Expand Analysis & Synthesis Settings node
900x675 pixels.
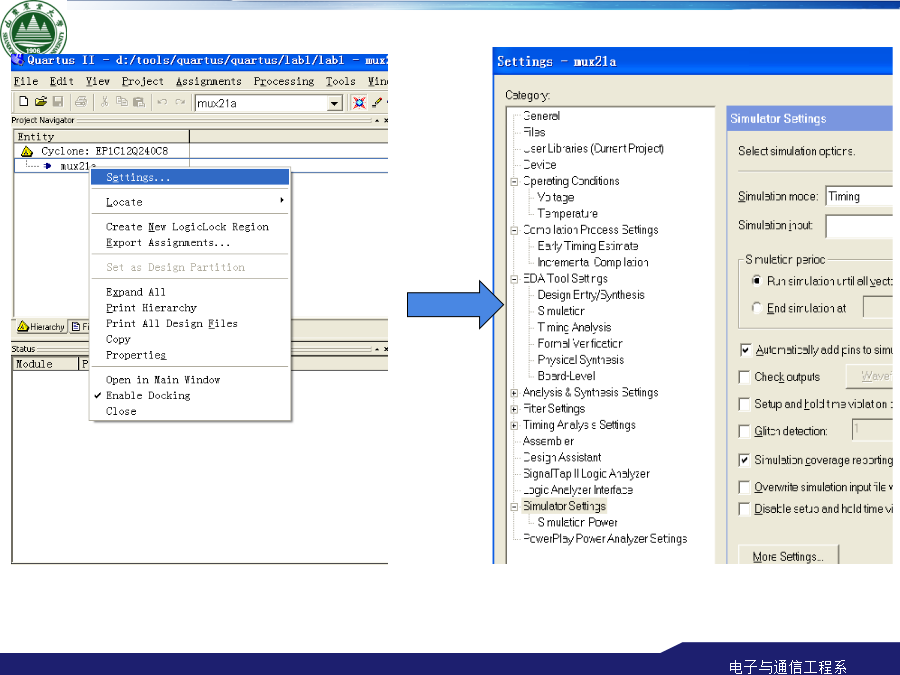pyautogui.click(x=514, y=393)
